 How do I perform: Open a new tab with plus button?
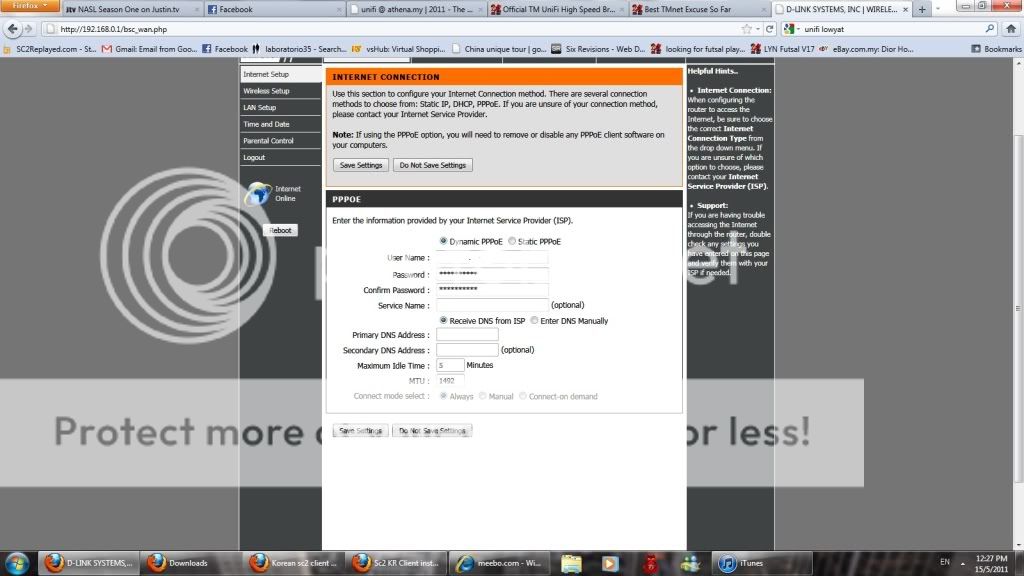922,9
